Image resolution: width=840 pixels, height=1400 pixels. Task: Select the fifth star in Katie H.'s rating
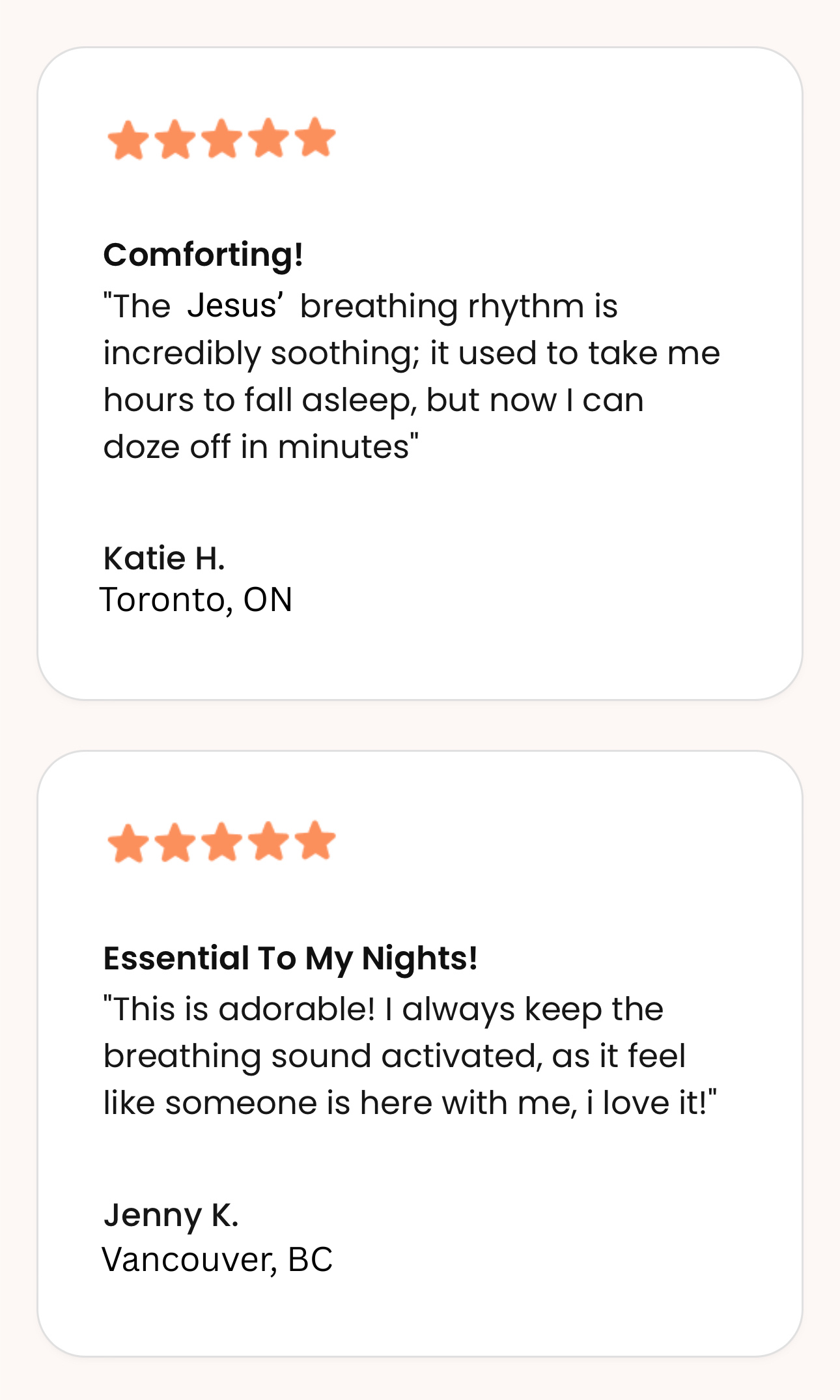(x=316, y=137)
